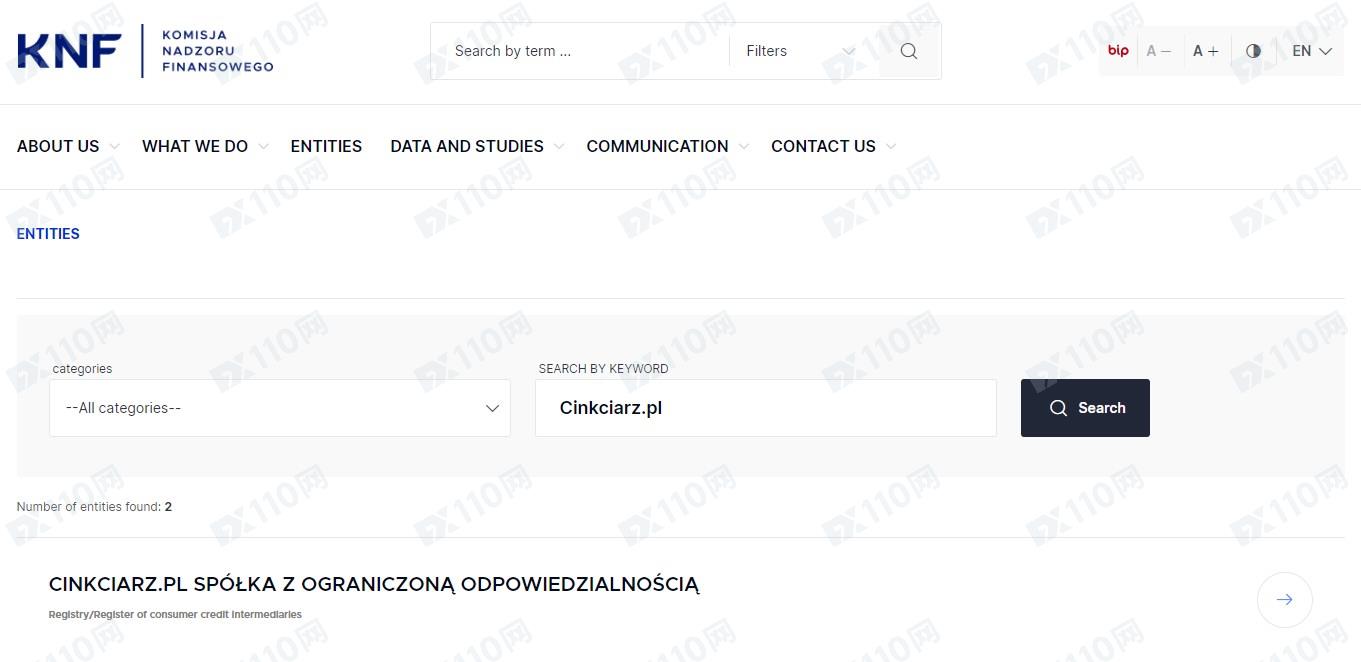Increase font size with A+ icon
The image size is (1361, 662).
click(x=1205, y=51)
